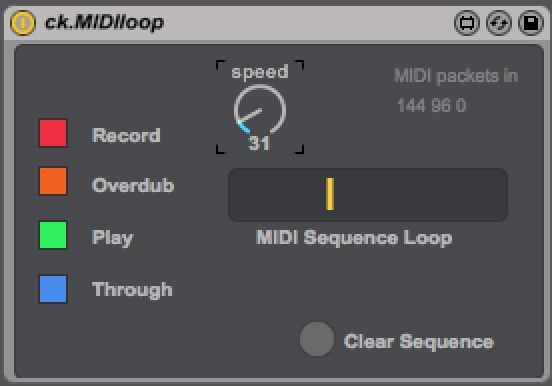Select the ck.MIDIloop device title
This screenshot has height=386, width=552.
104,23
